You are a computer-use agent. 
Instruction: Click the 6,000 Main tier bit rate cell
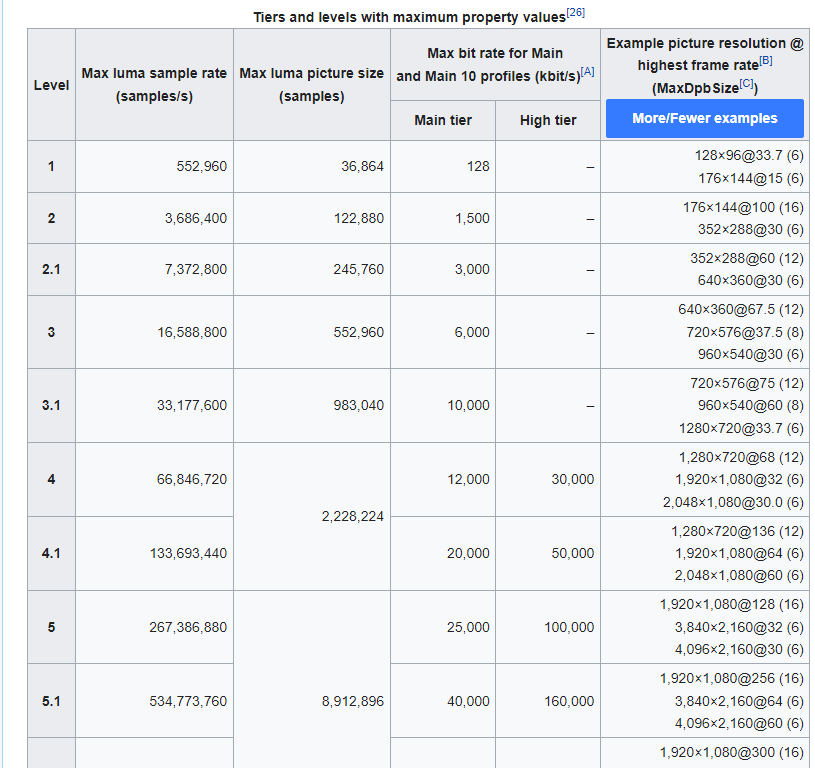443,332
